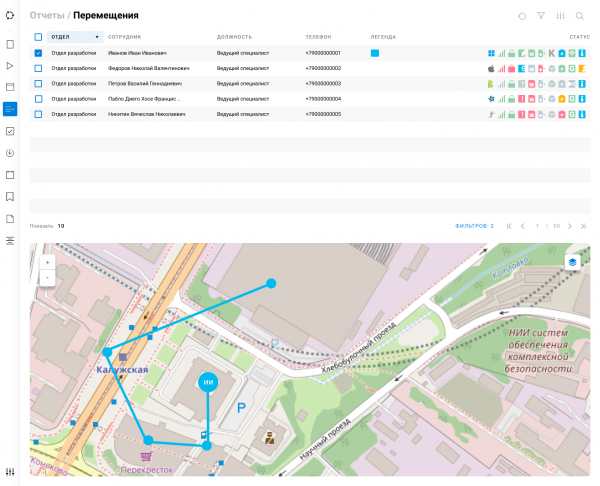
Task: Jump to the last page button
Action: [583, 226]
